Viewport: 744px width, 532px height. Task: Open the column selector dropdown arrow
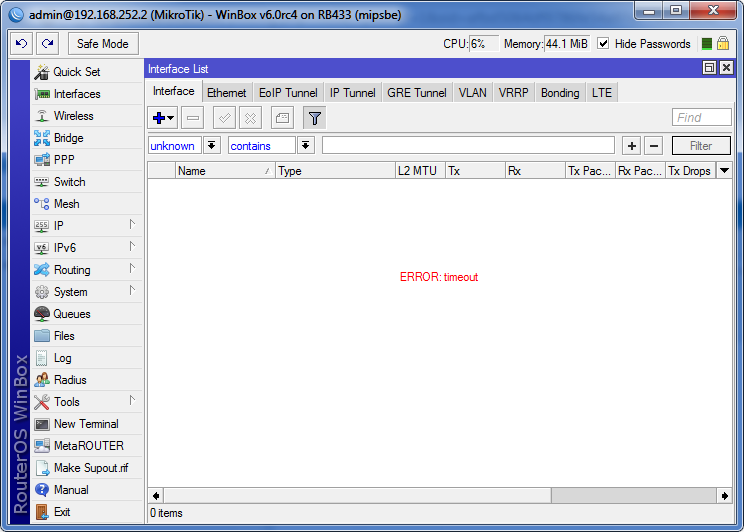pos(724,170)
